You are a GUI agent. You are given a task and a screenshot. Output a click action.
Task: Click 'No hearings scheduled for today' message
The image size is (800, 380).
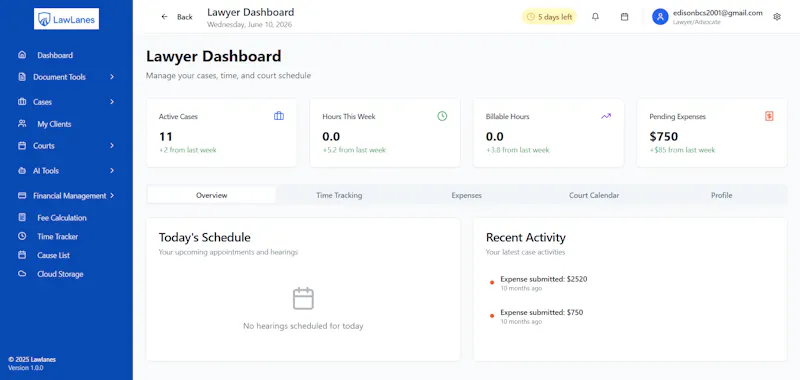coord(303,326)
